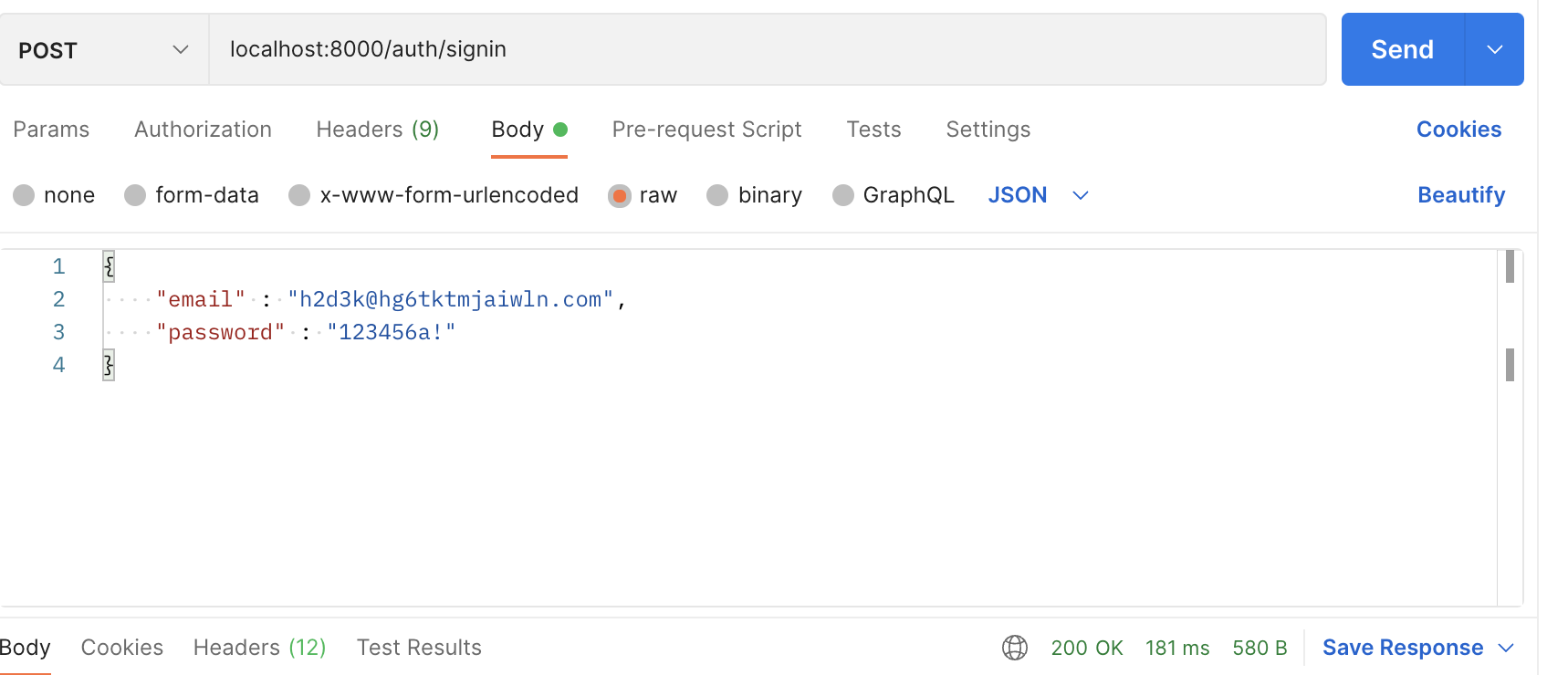Image resolution: width=1568 pixels, height=675 pixels.
Task: Click the 181 ms response time
Action: pyautogui.click(x=1177, y=648)
